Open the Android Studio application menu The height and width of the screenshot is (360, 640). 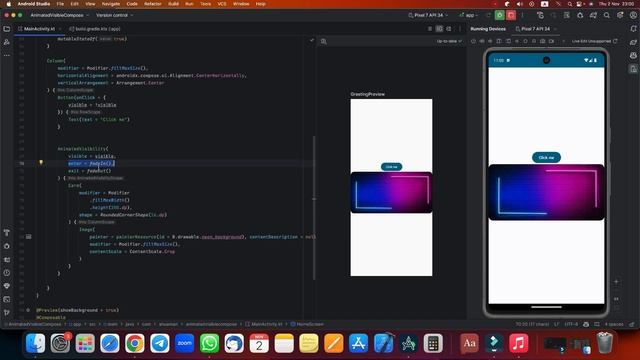coord(33,4)
